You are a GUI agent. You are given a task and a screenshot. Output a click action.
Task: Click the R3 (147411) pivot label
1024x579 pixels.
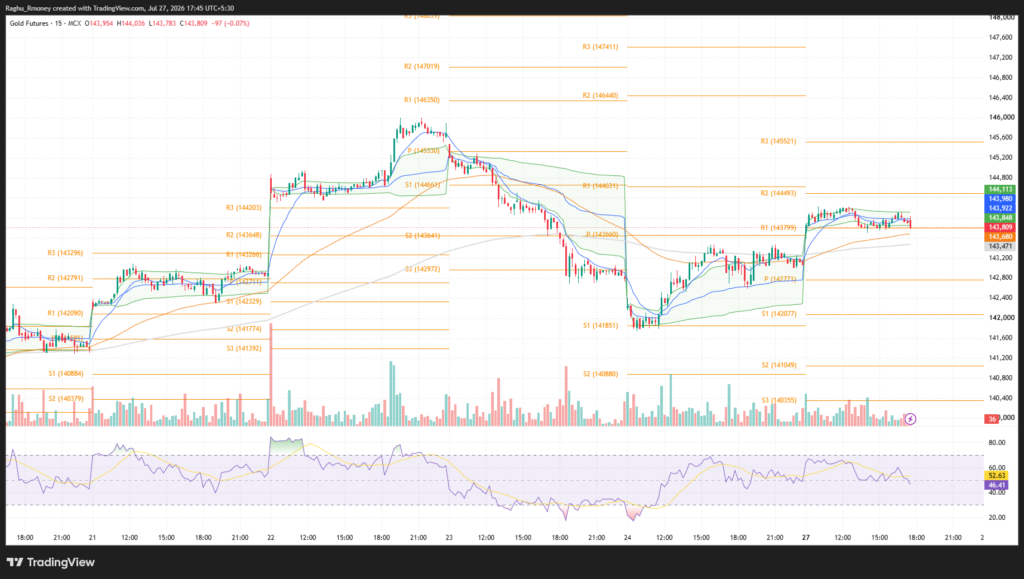[600, 47]
